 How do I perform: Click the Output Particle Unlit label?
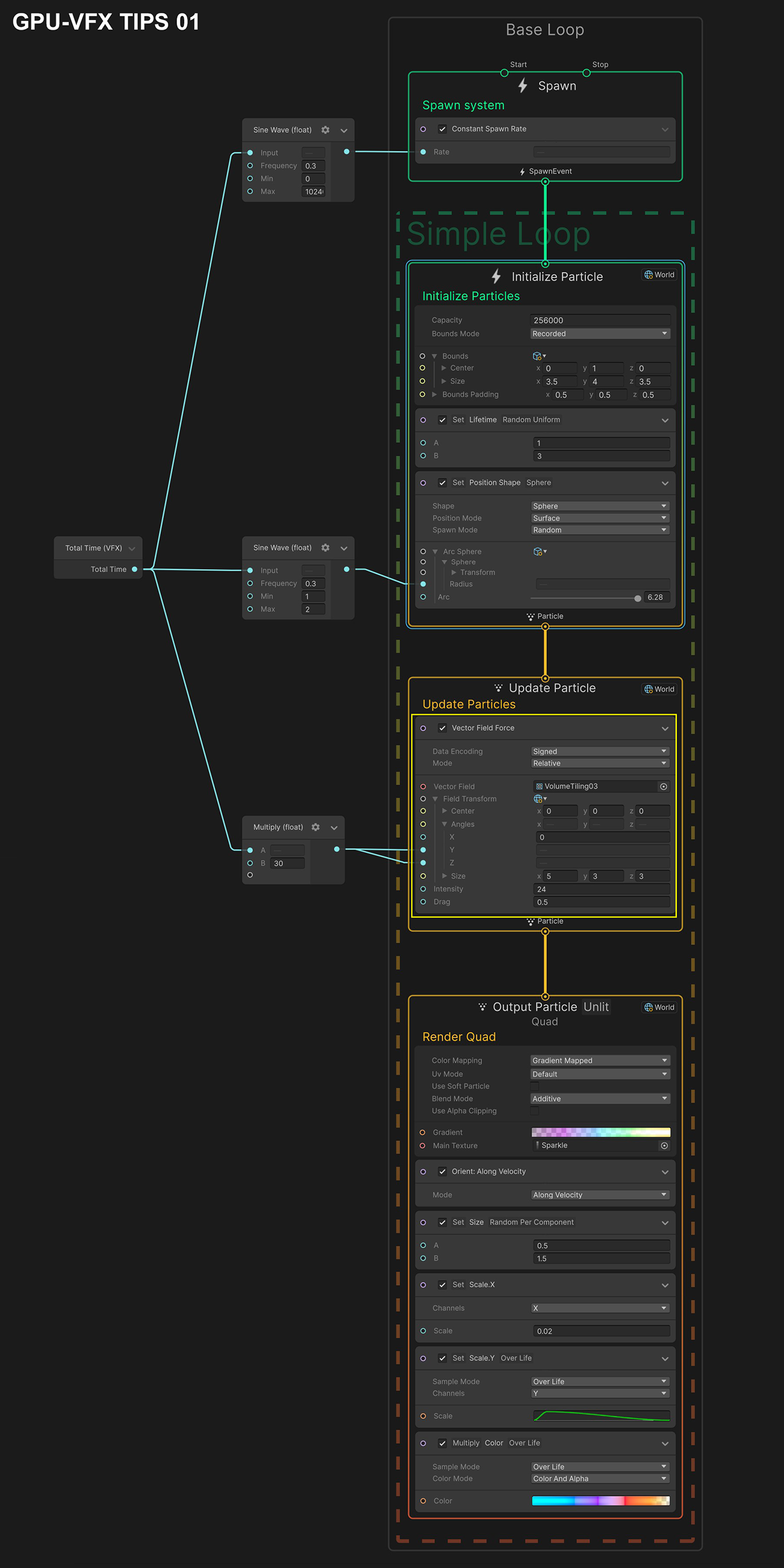(595, 1007)
